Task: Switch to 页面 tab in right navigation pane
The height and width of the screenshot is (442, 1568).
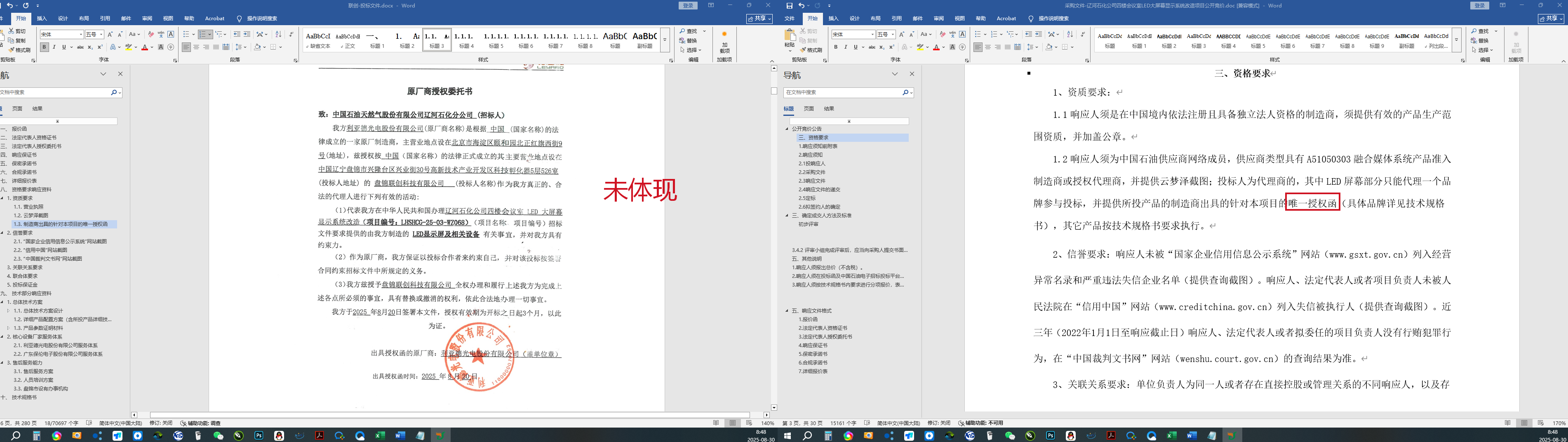Action: click(x=809, y=108)
